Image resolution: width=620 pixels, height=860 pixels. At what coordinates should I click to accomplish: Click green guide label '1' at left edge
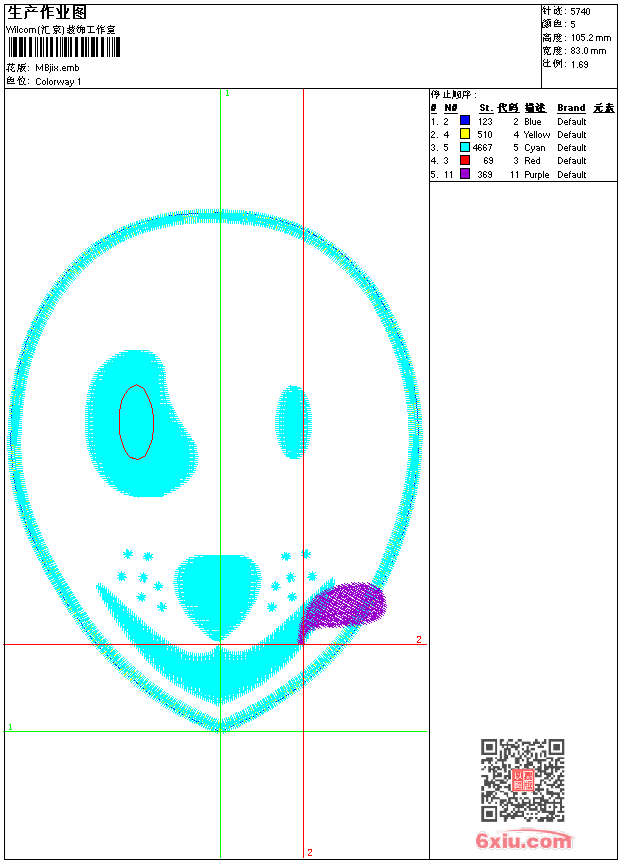10,727
